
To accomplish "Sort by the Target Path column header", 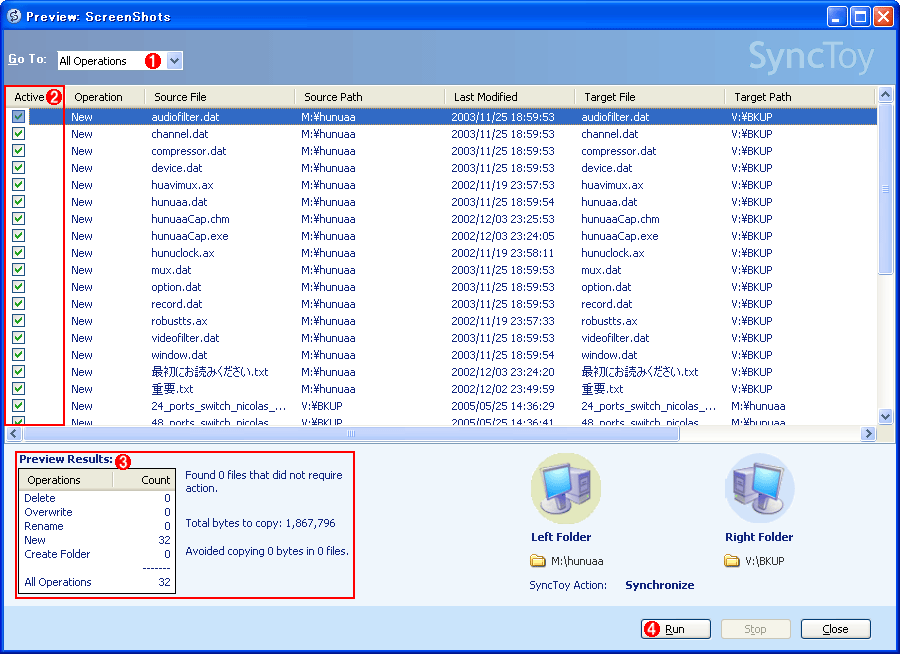I will pos(800,96).
